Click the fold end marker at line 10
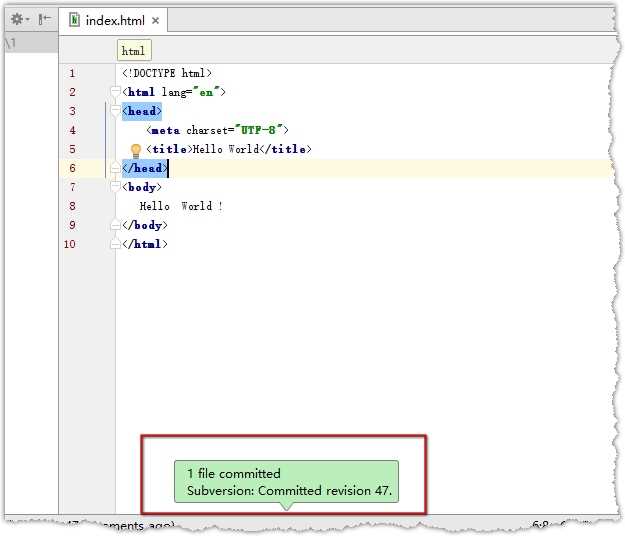 tap(115, 244)
